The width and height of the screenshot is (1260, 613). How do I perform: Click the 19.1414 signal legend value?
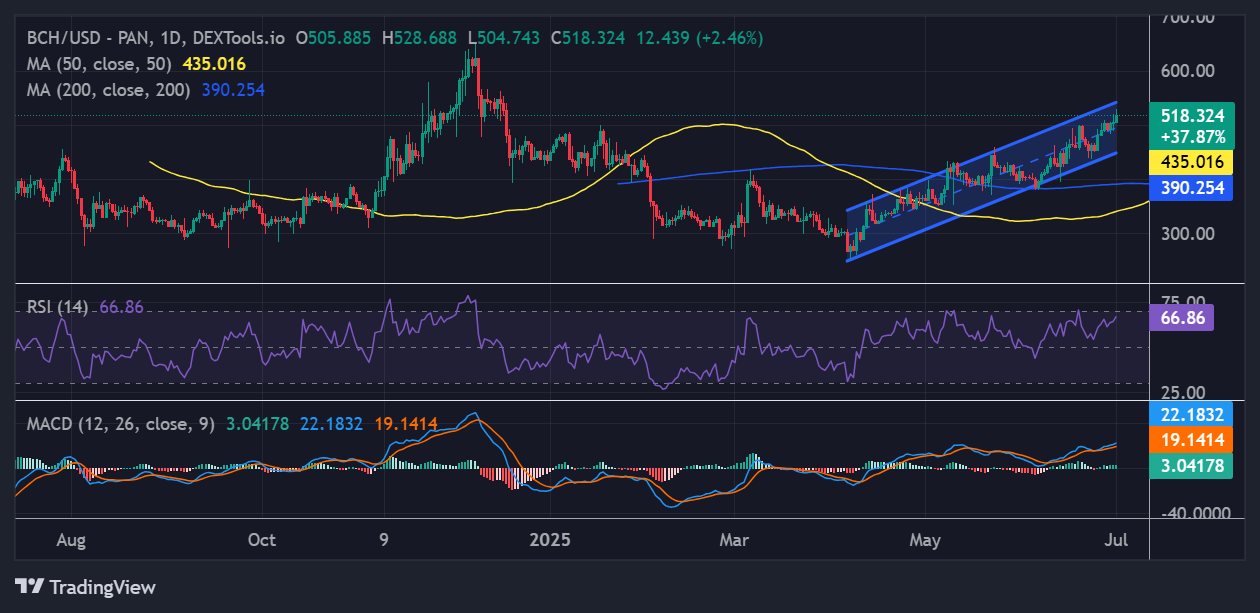(406, 424)
